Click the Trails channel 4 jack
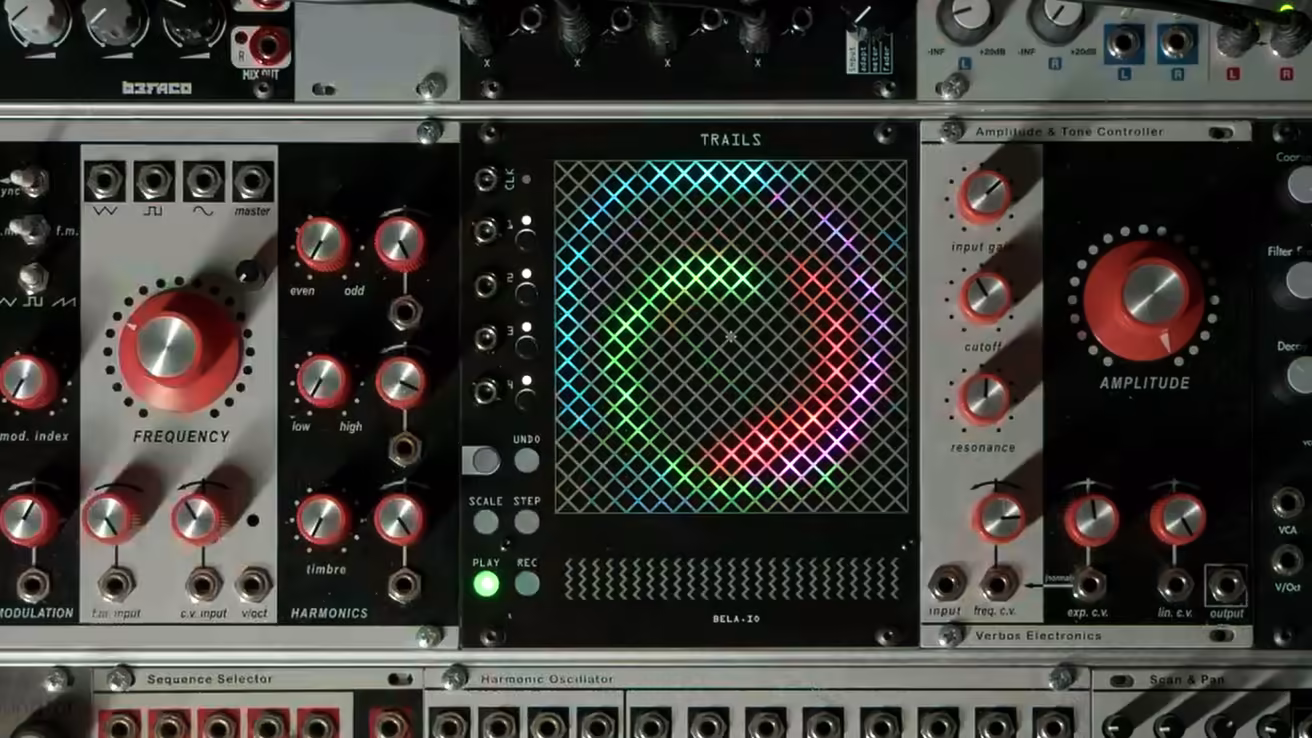Image resolution: width=1312 pixels, height=738 pixels. (486, 391)
